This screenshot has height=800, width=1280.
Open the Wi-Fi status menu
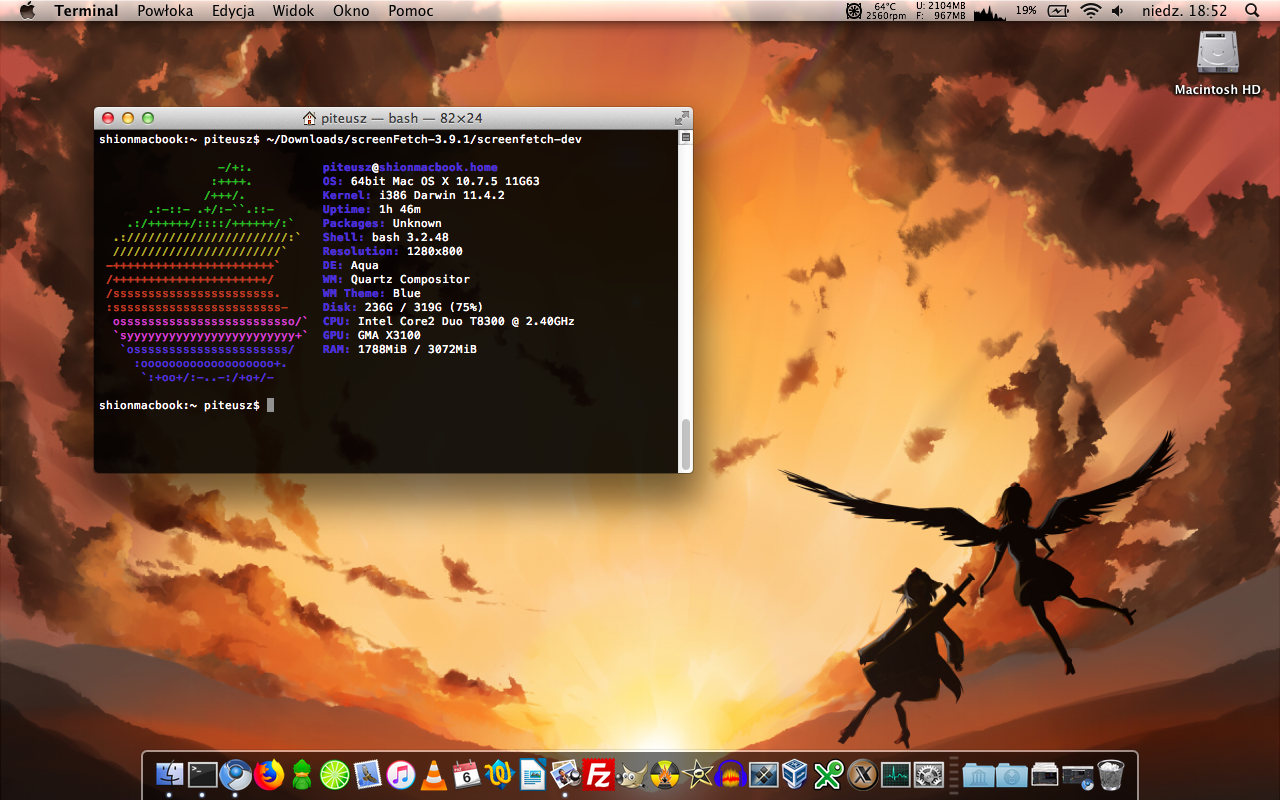tap(1089, 11)
